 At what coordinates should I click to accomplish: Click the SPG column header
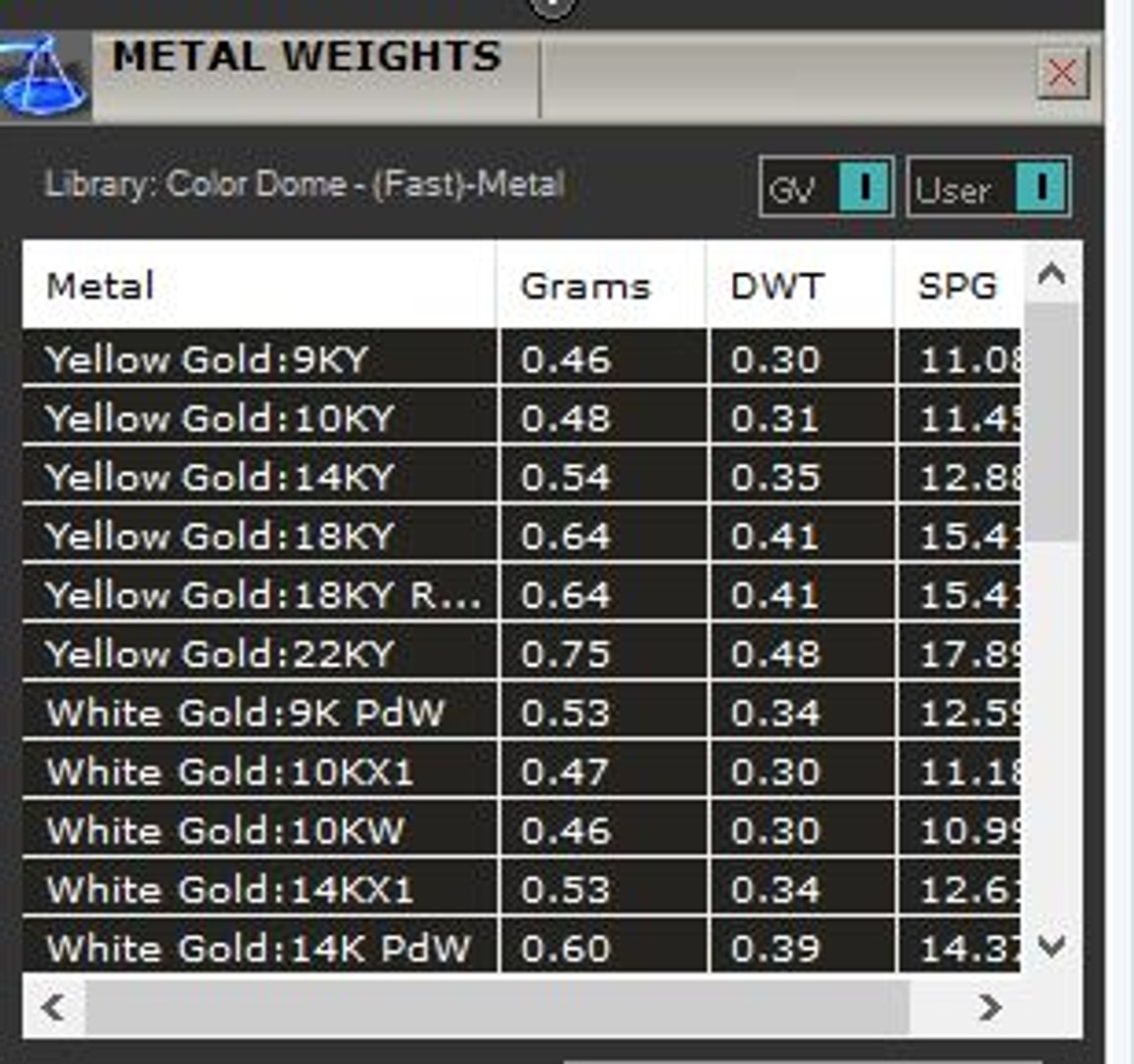click(x=959, y=285)
